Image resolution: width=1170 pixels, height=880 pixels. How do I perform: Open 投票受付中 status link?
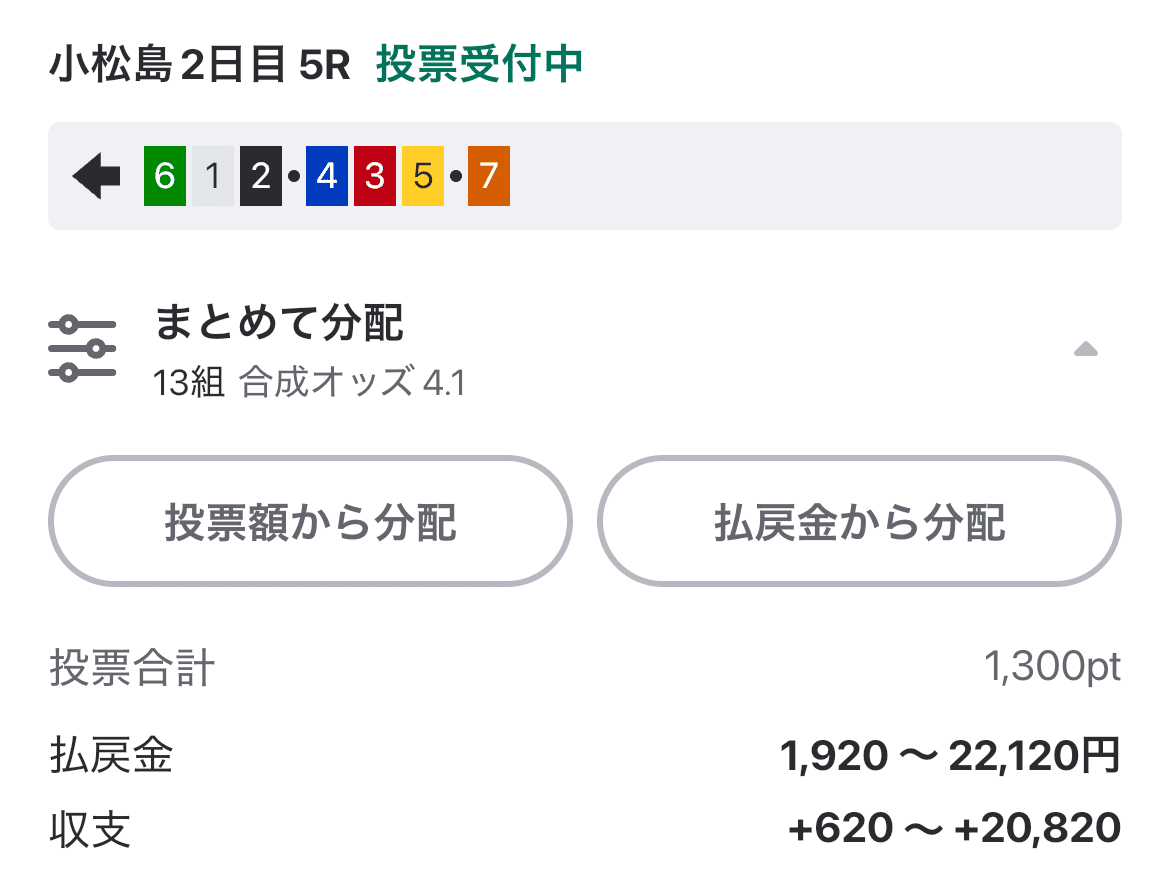click(x=481, y=62)
